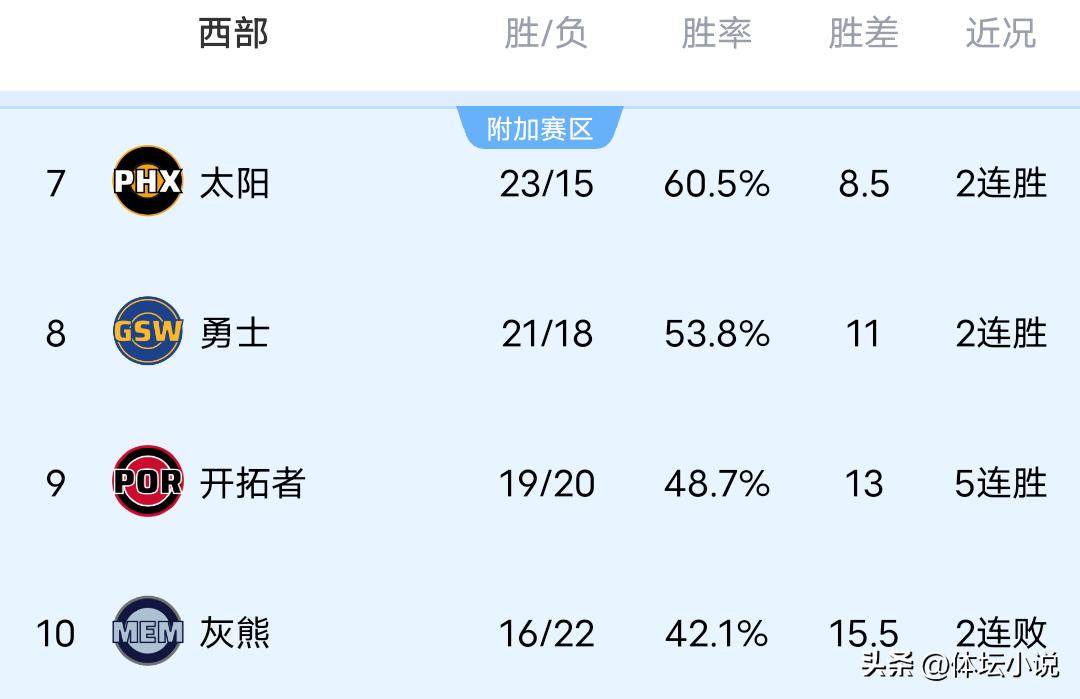Tap the GSW Warriors team logo
1080x699 pixels.
point(148,331)
